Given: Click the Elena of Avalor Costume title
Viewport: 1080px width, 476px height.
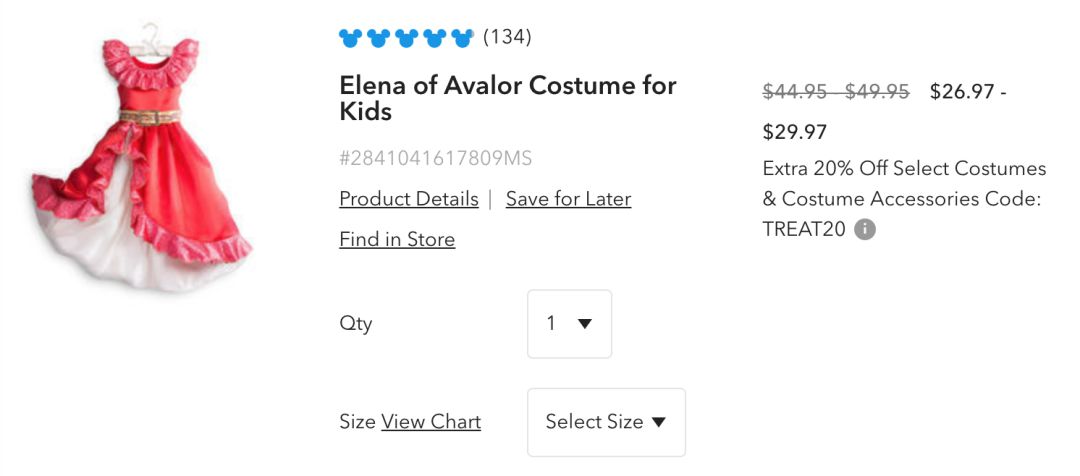Looking at the screenshot, I should coord(507,98).
